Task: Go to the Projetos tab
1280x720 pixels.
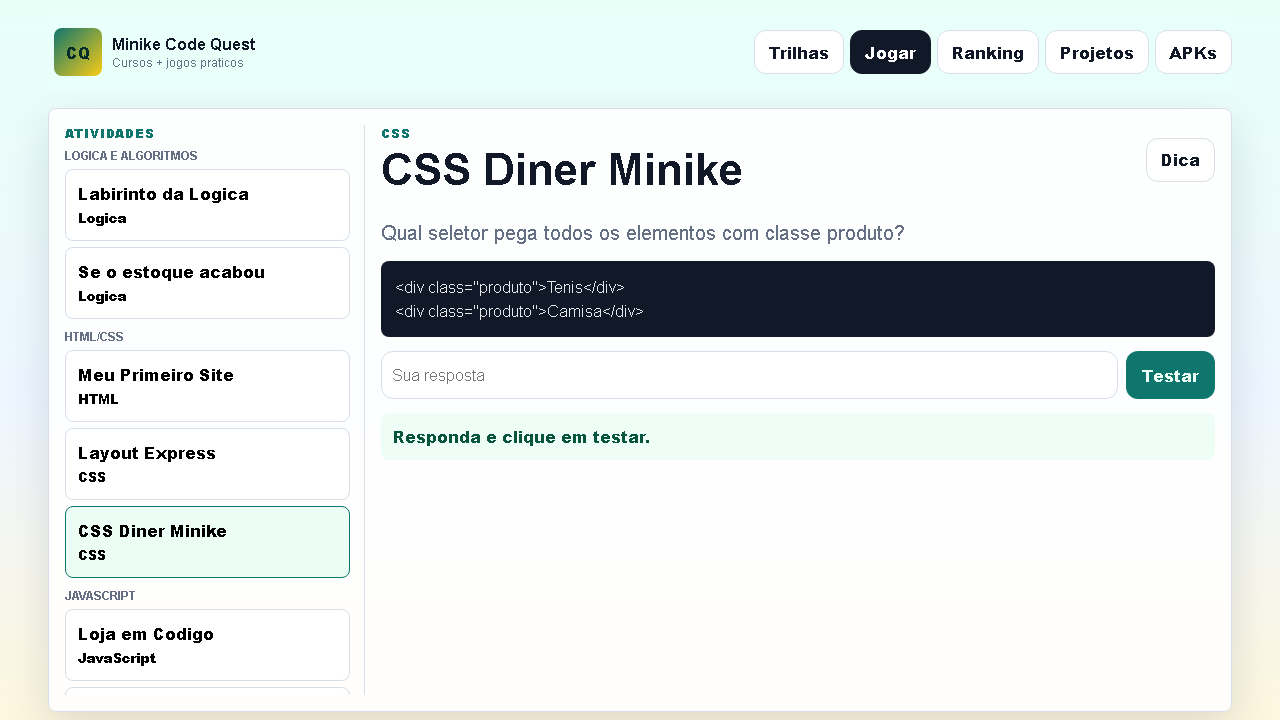Action: (x=1097, y=52)
